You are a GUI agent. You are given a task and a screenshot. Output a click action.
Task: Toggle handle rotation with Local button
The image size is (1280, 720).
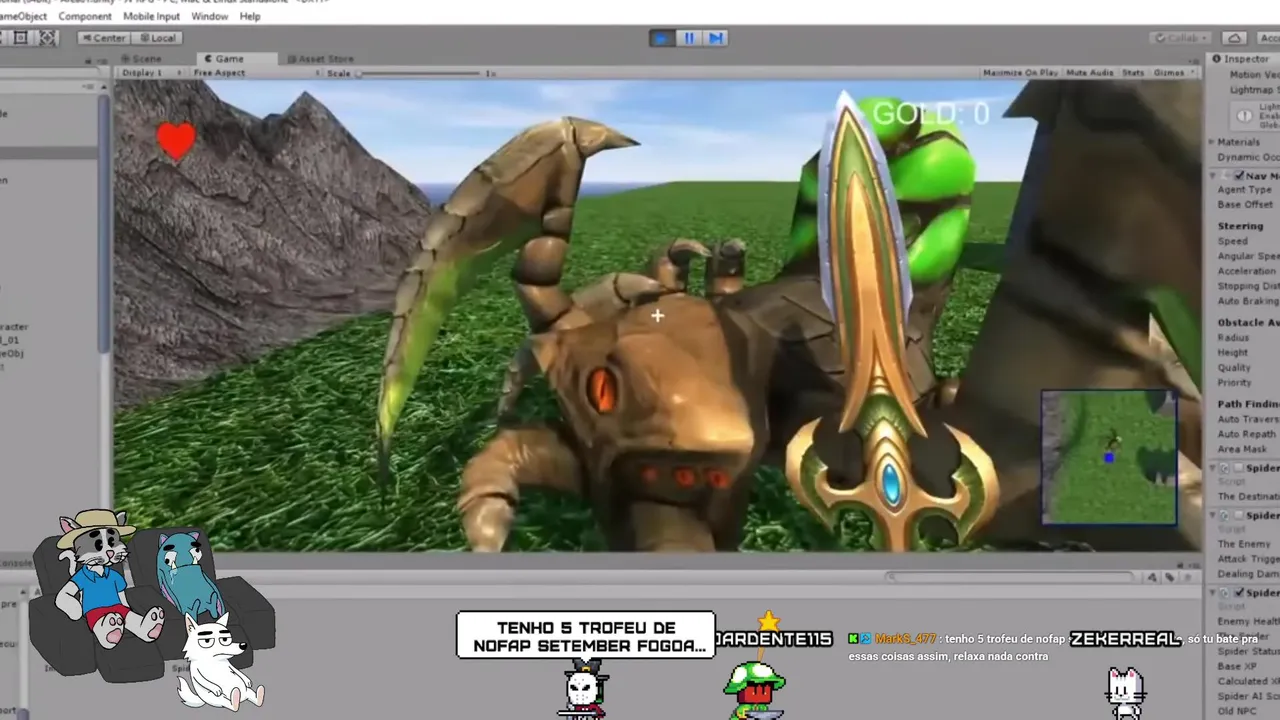[156, 38]
